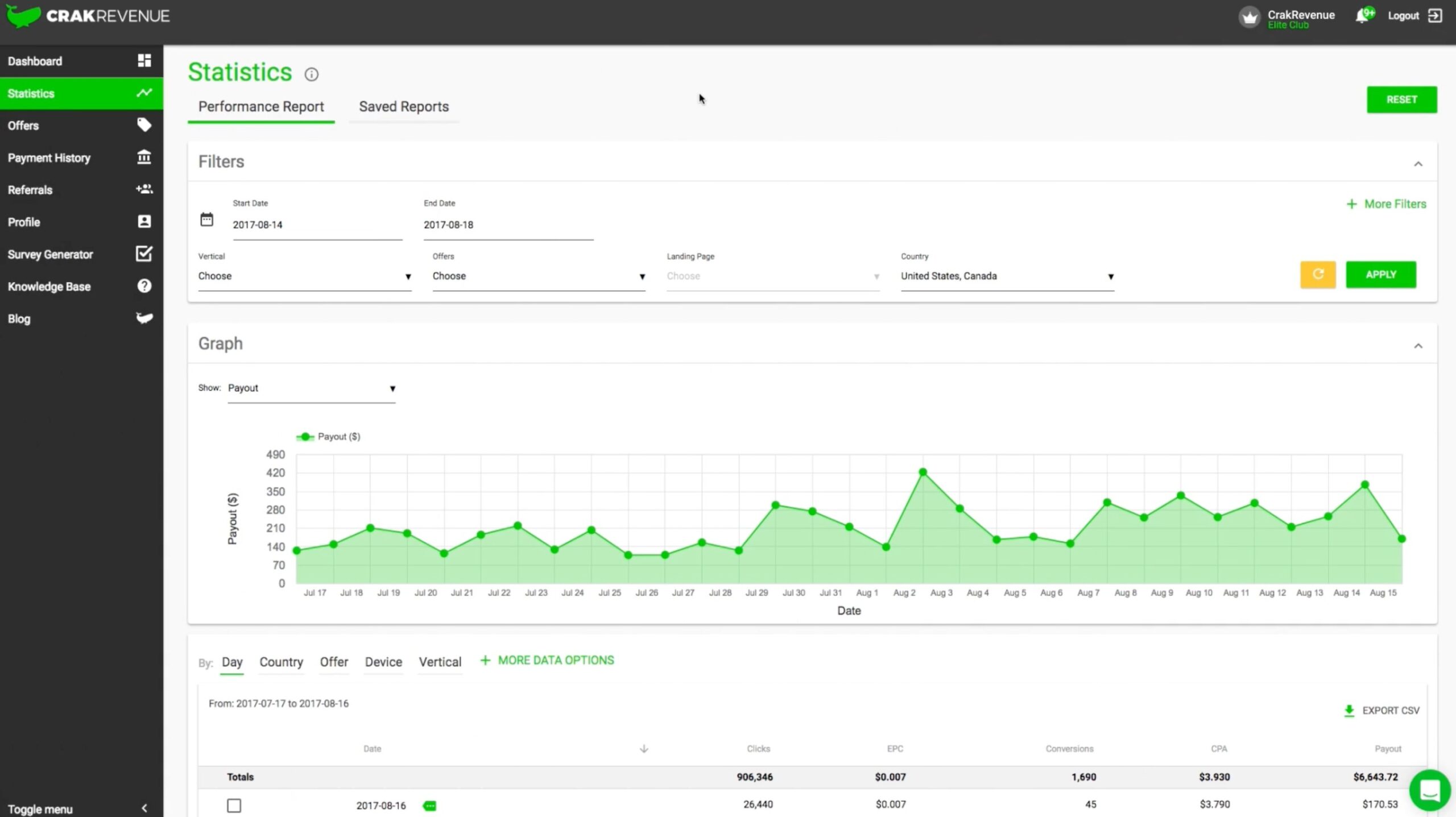
Task: Click the Blog whale icon
Action: [144, 318]
